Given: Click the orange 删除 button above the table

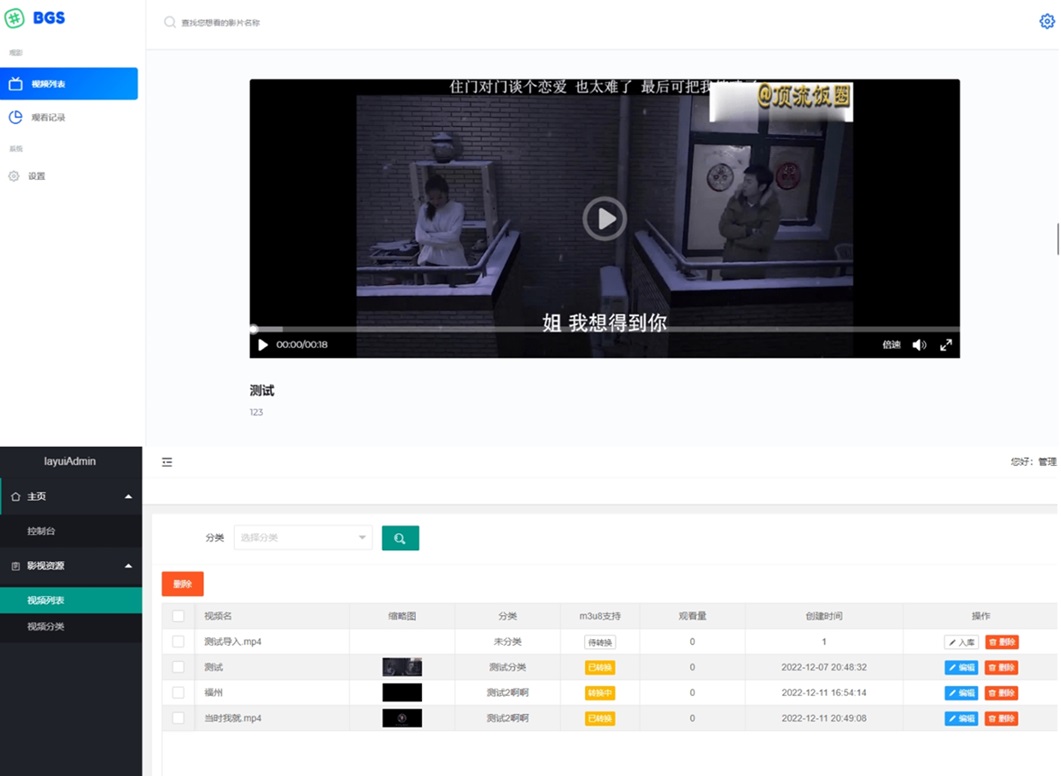Looking at the screenshot, I should point(182,584).
